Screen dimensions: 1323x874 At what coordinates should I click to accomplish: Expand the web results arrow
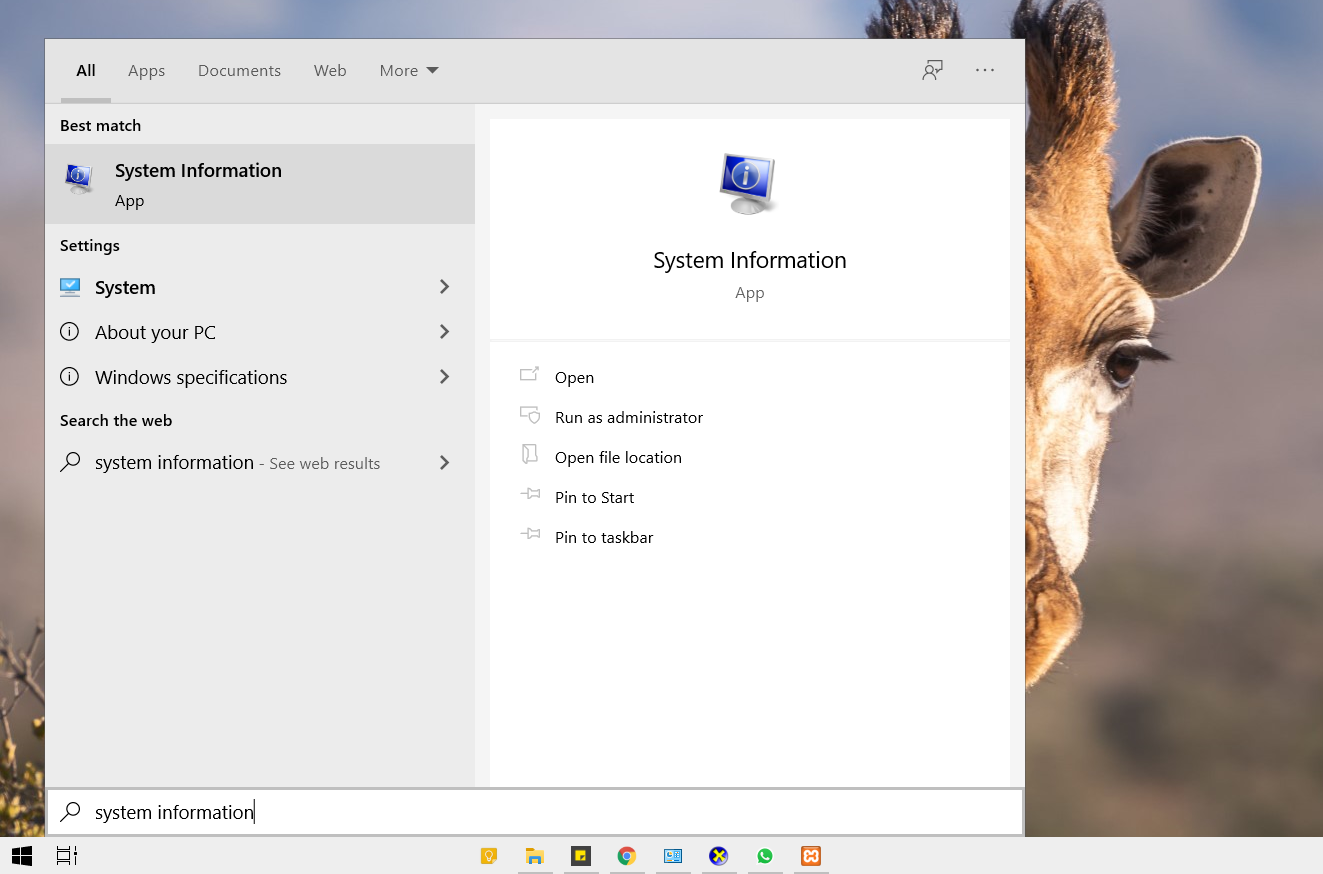pos(445,462)
